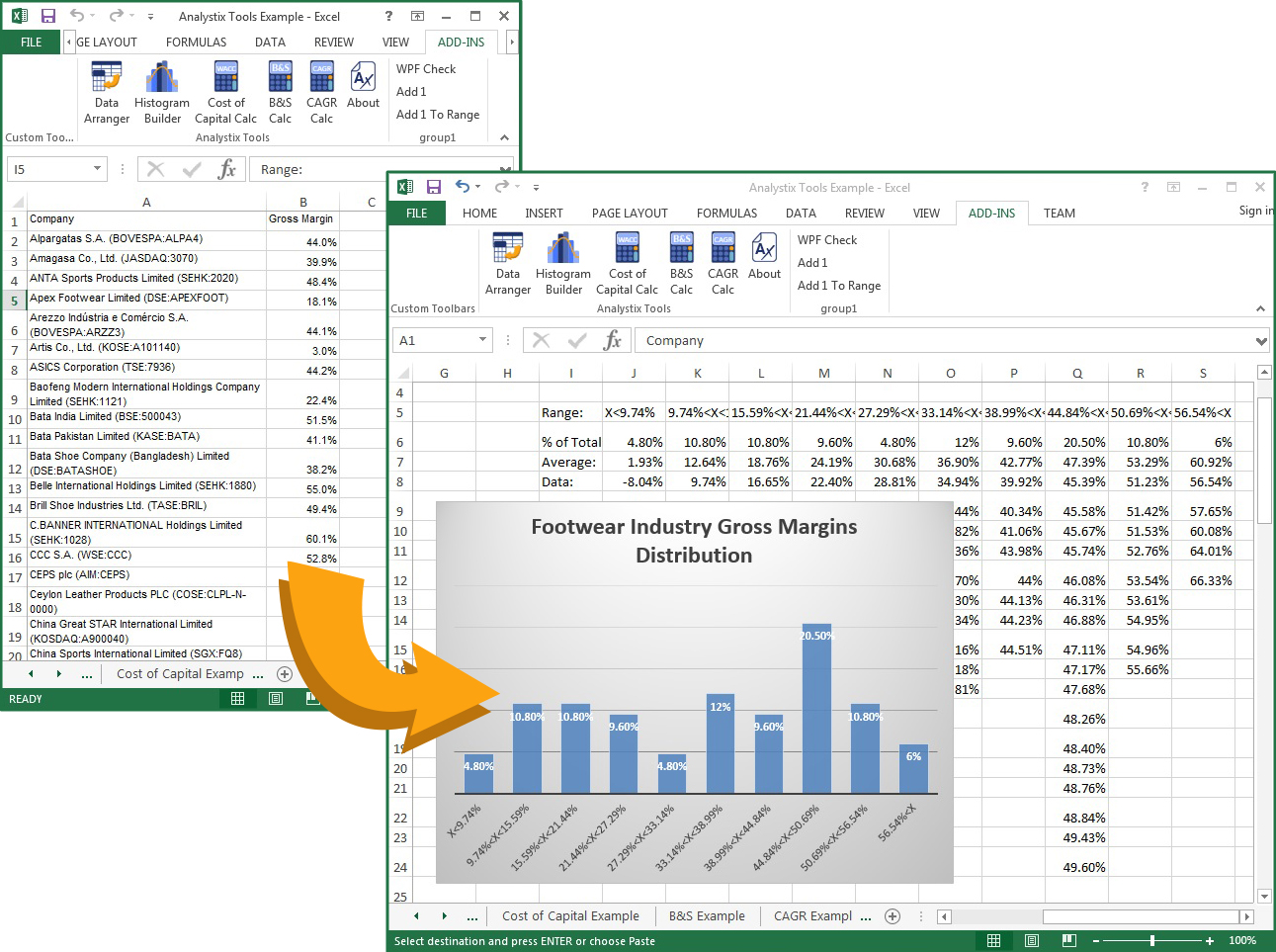Open B&S Calc in back Excel window

click(x=280, y=93)
